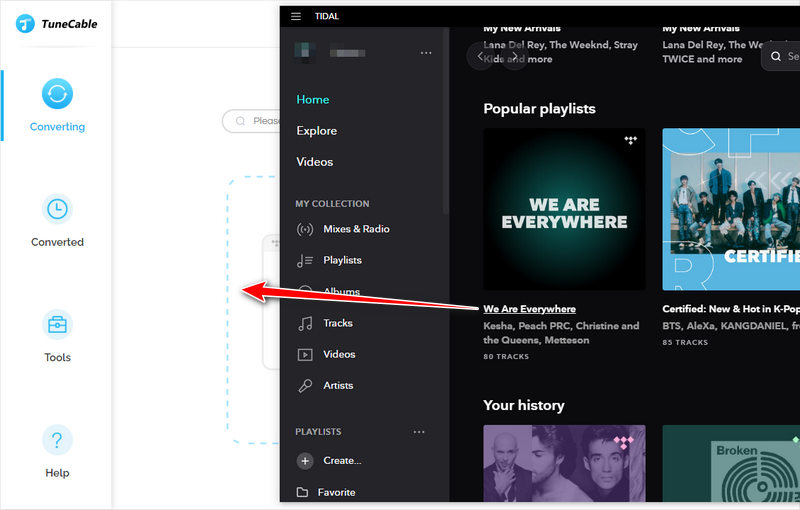
Task: Click the Popular playlists heading
Action: pos(539,109)
